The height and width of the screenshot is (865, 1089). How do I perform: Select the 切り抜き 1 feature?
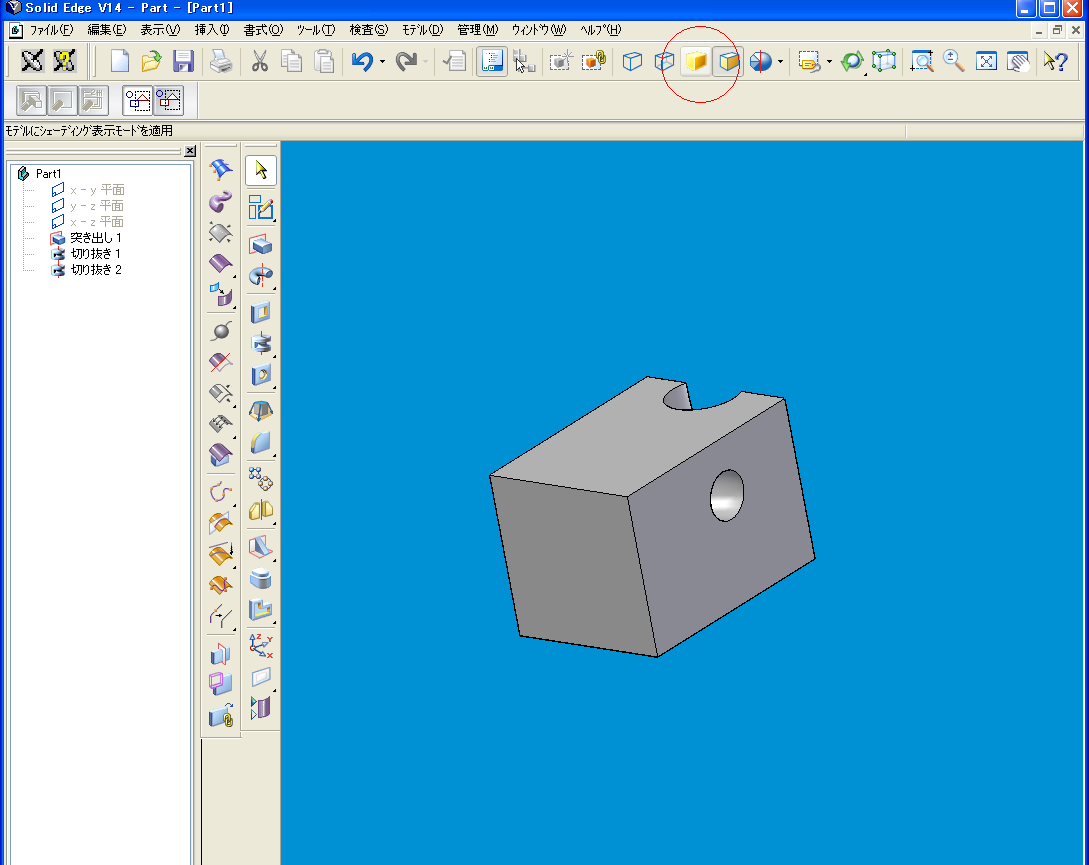(x=96, y=254)
